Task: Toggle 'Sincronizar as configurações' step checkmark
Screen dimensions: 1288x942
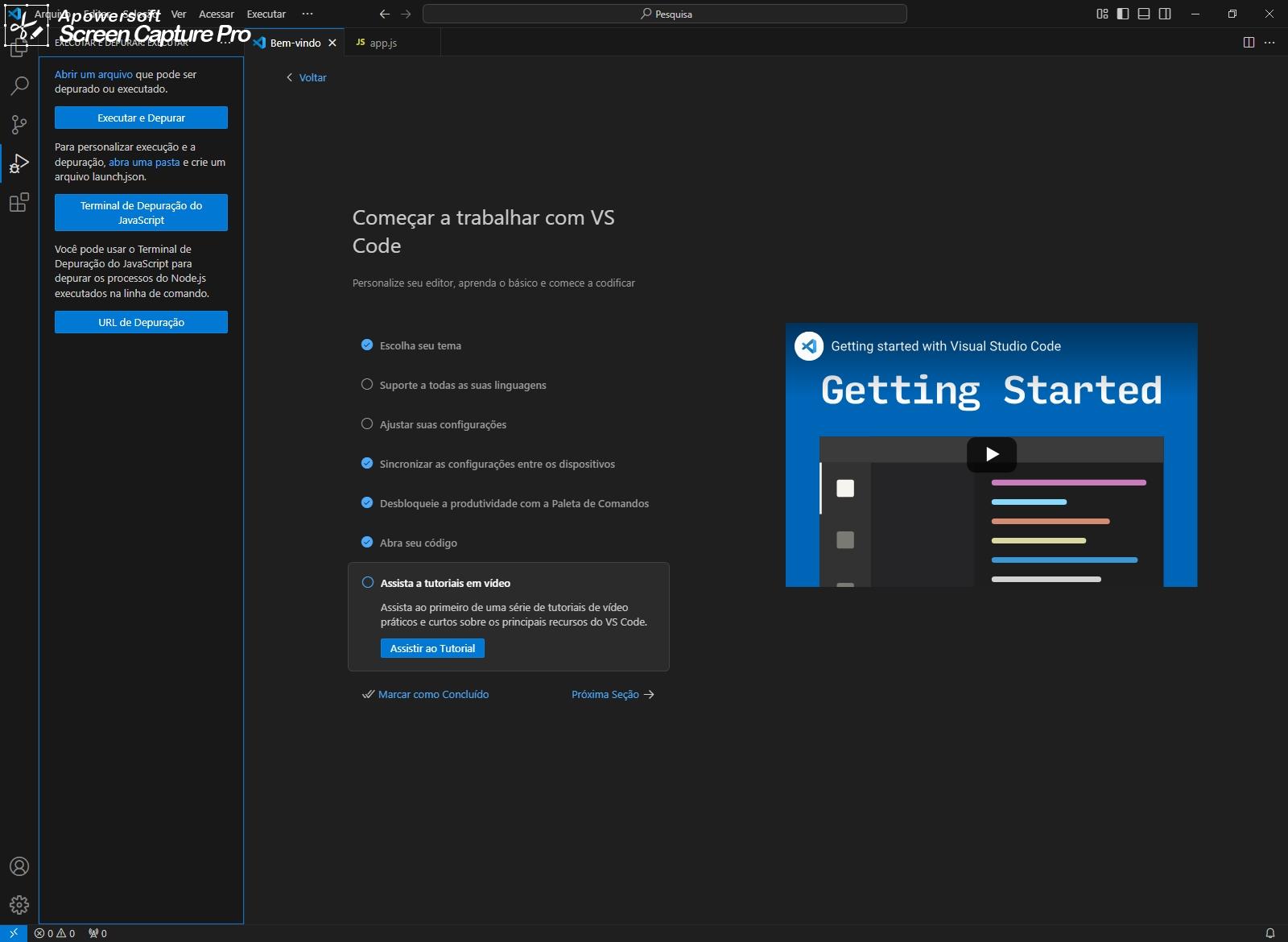Action: [x=367, y=464]
